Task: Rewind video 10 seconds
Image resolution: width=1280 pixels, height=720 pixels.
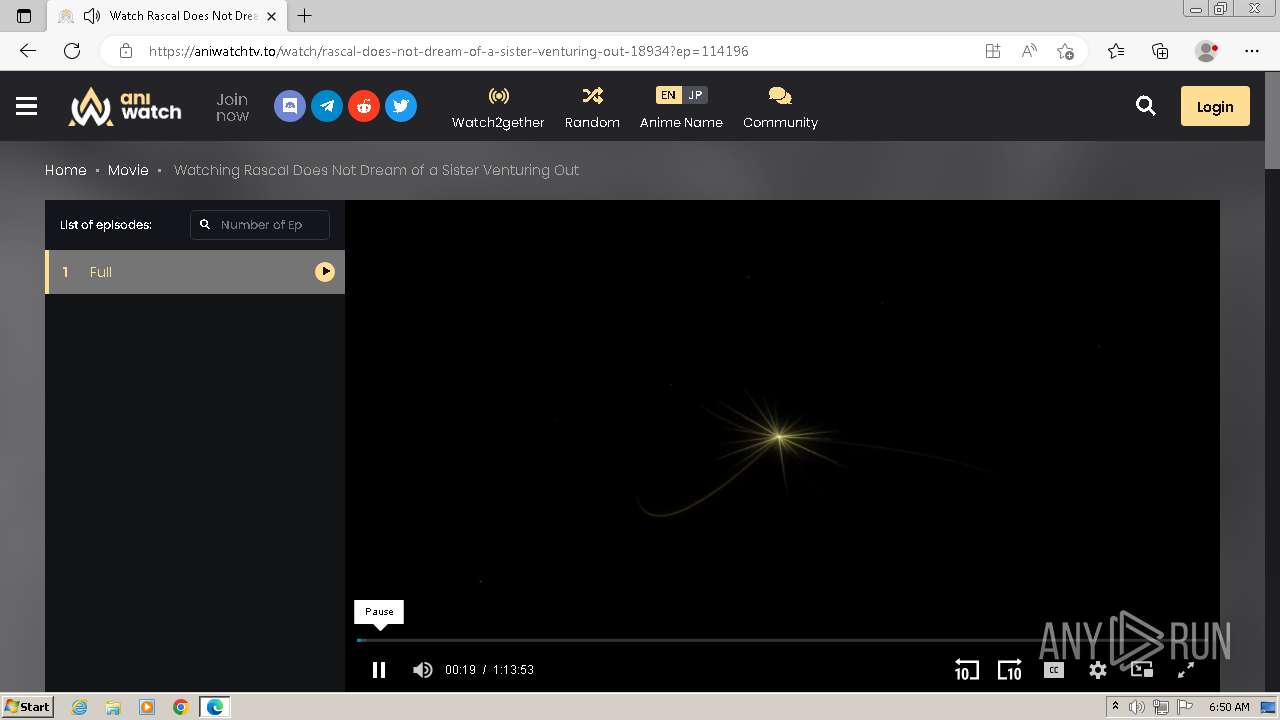Action: (966, 670)
